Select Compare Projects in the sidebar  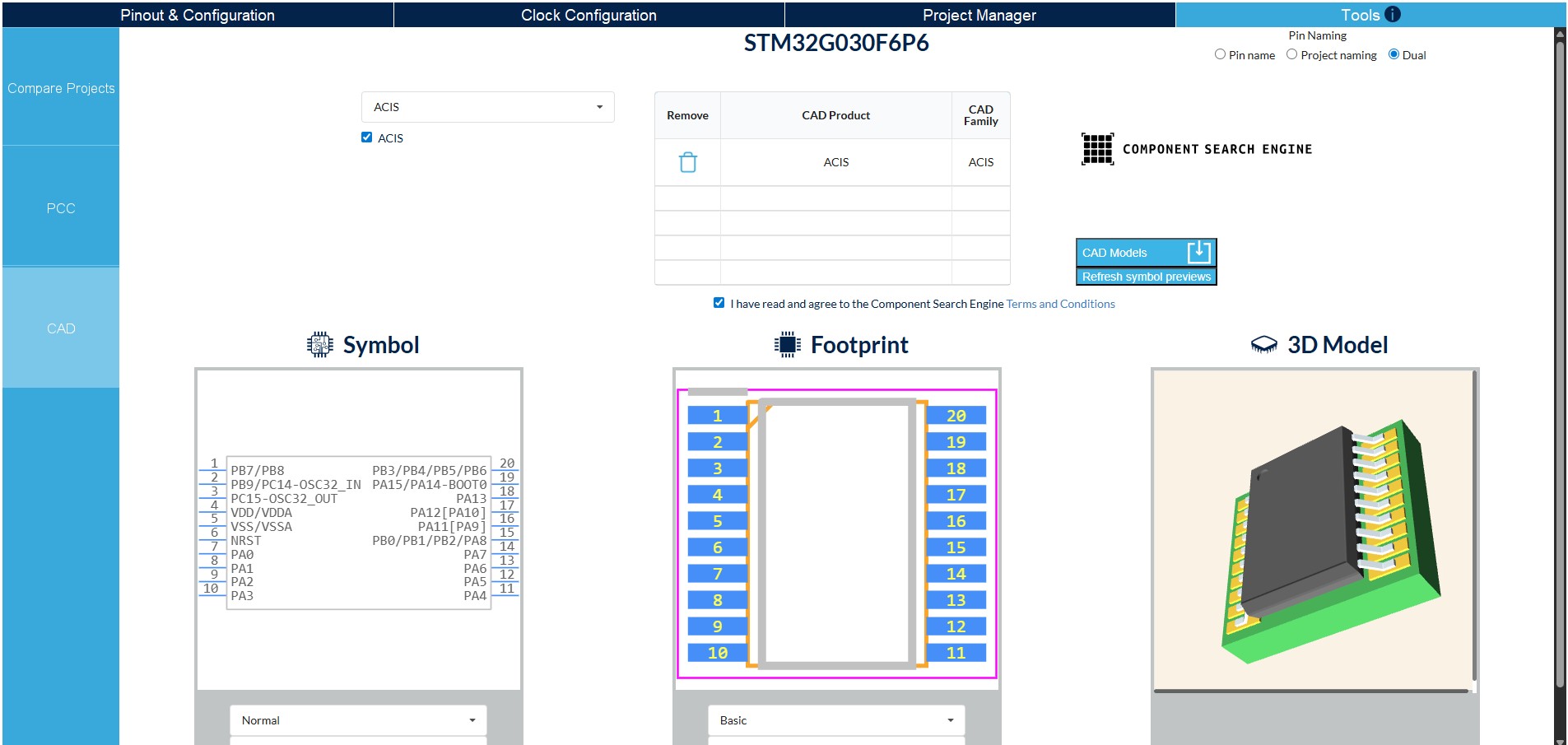coord(61,88)
